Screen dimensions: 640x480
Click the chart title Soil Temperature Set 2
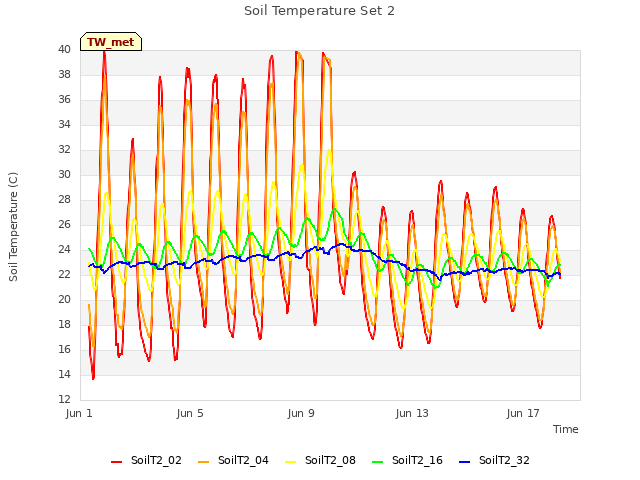click(x=319, y=11)
